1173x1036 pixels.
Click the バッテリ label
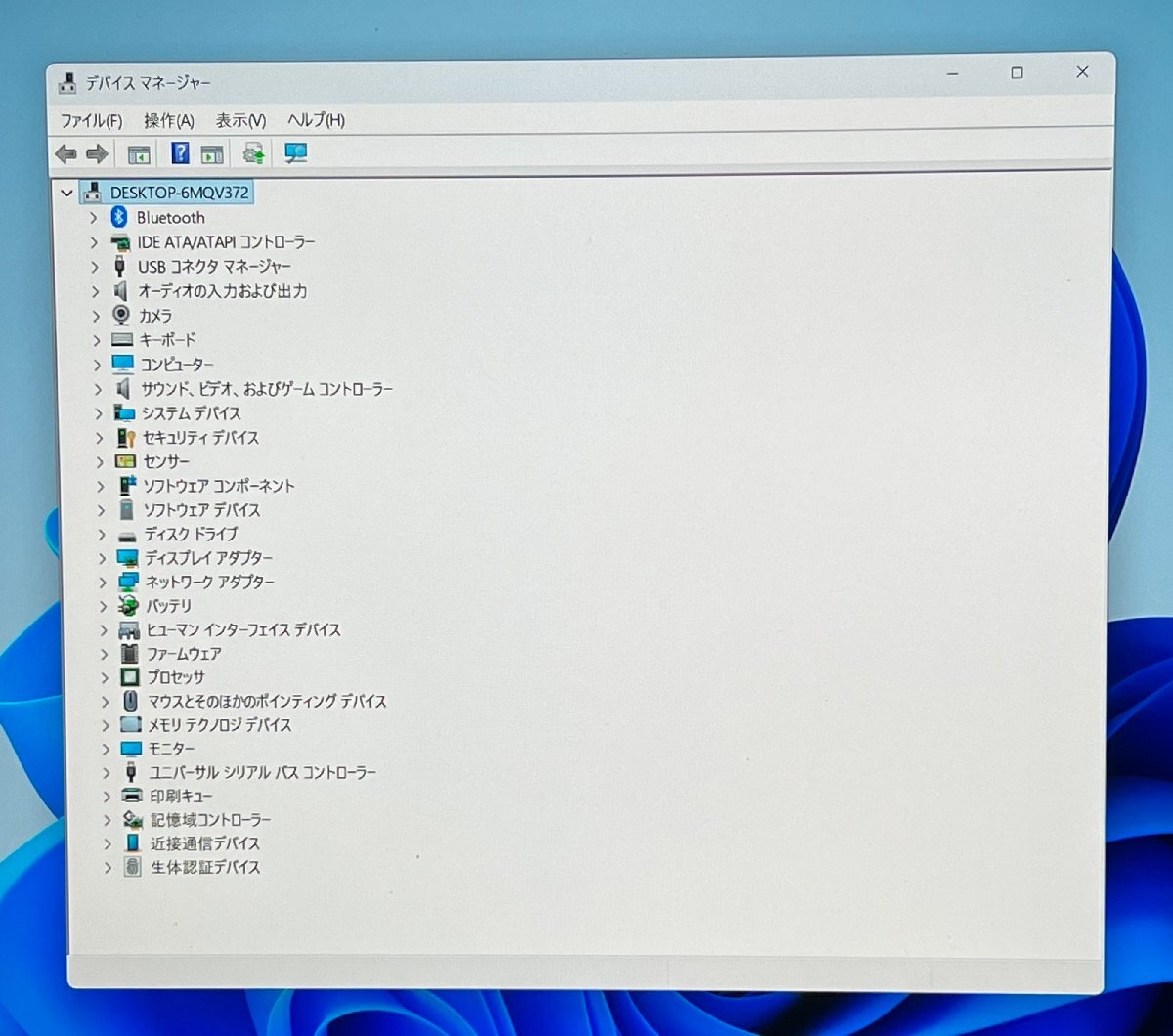pyautogui.click(x=168, y=606)
